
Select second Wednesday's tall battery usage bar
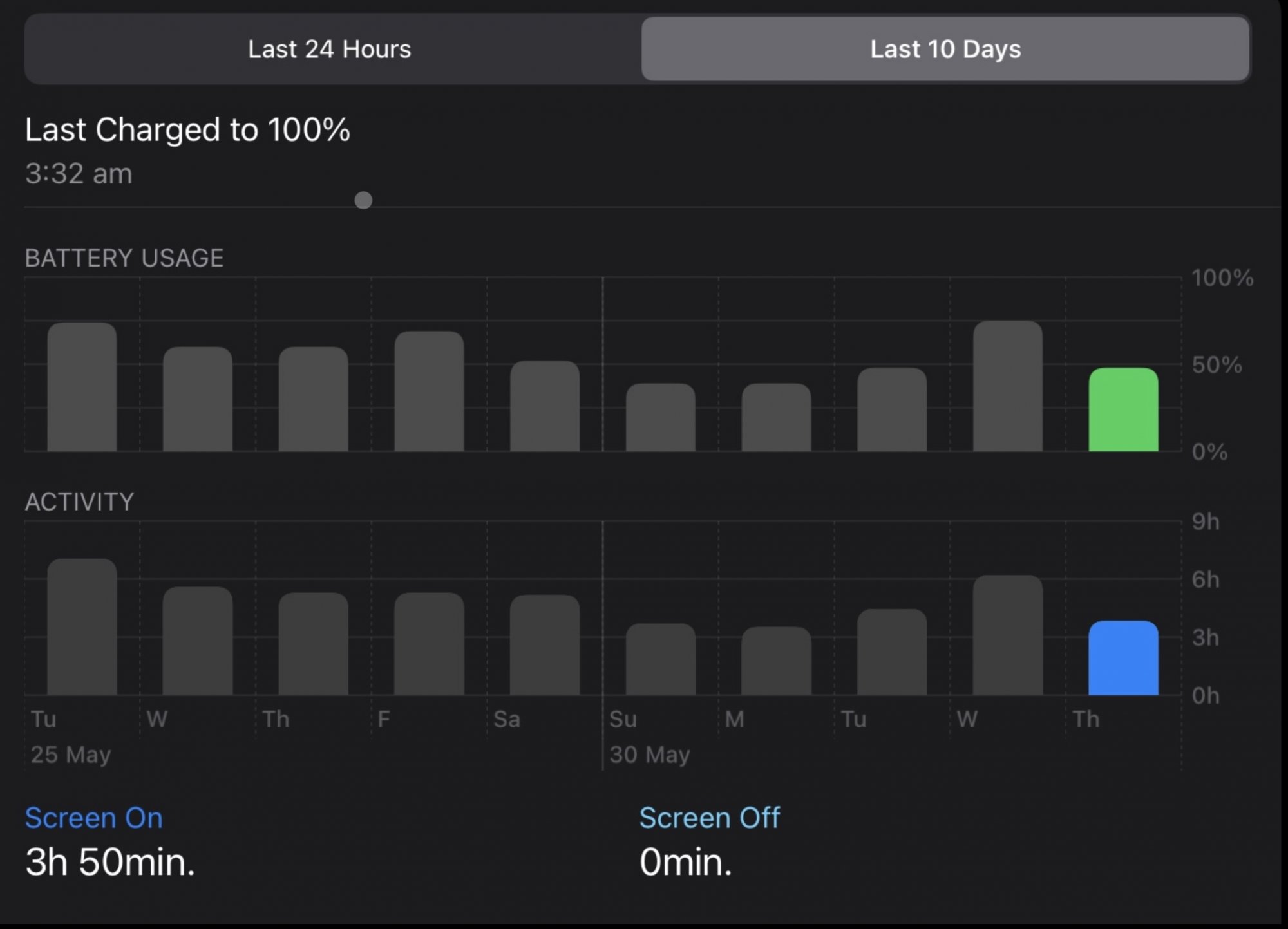pyautogui.click(x=1007, y=388)
